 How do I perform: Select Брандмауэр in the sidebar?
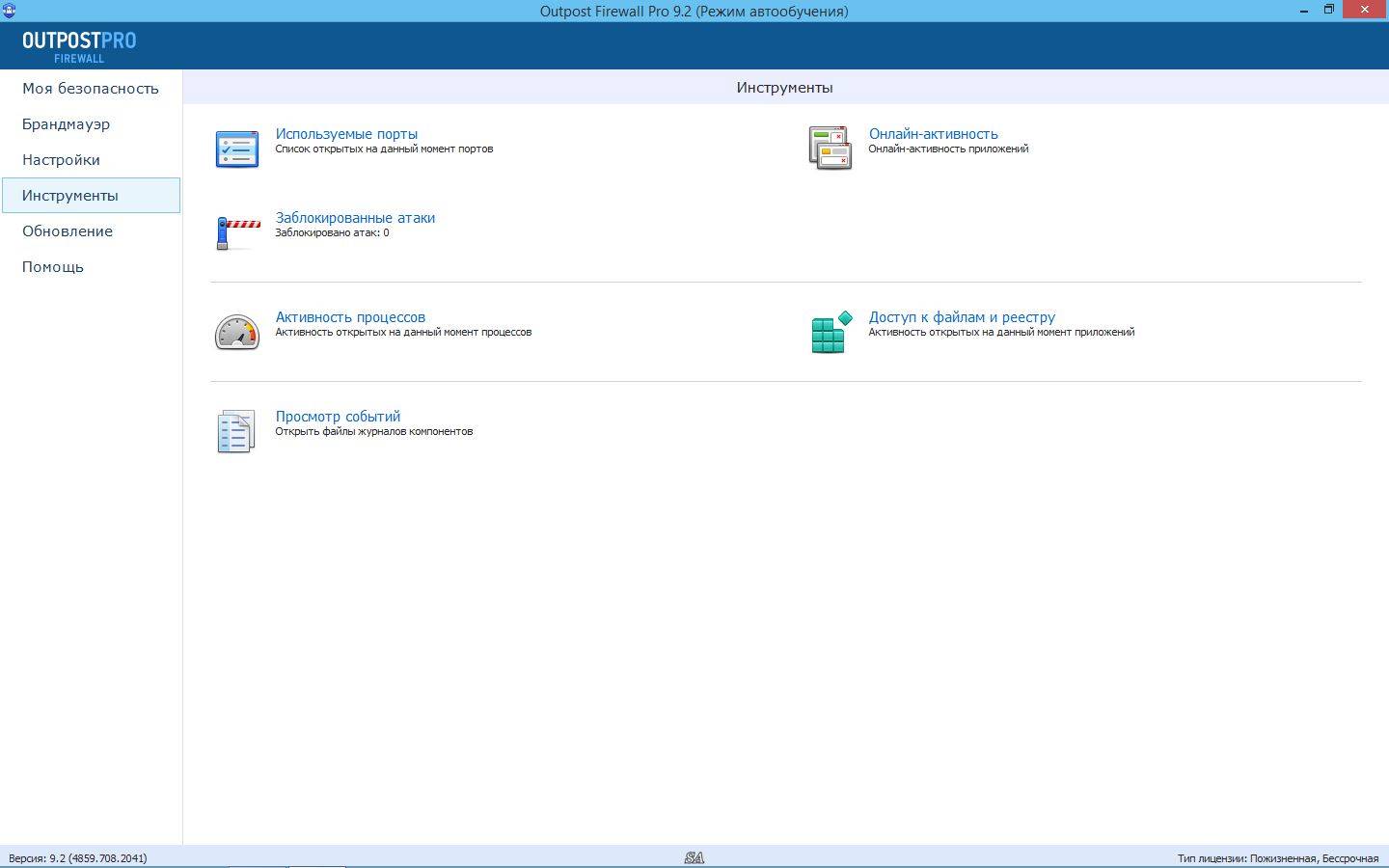point(91,124)
